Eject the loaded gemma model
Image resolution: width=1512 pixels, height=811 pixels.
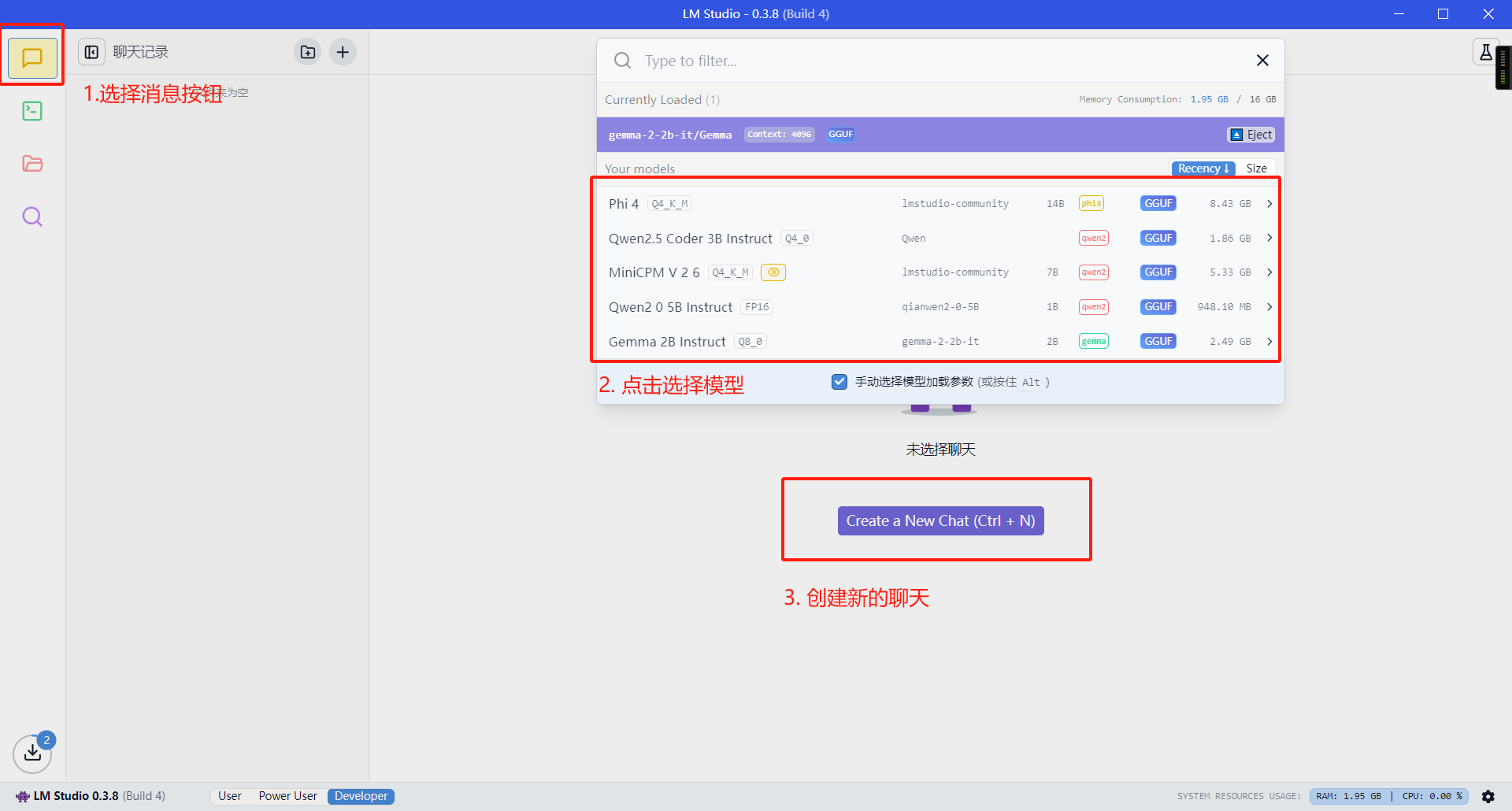pyautogui.click(x=1251, y=135)
